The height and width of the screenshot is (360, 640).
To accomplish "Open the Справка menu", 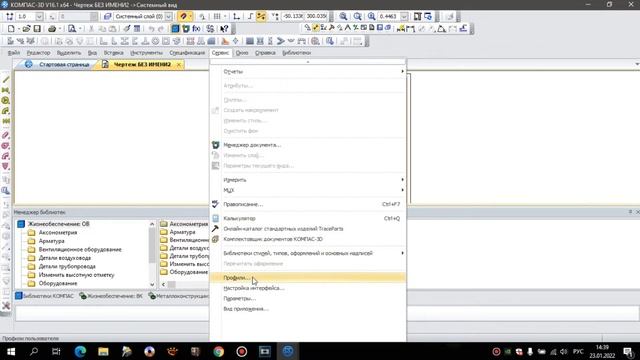I will [265, 53].
